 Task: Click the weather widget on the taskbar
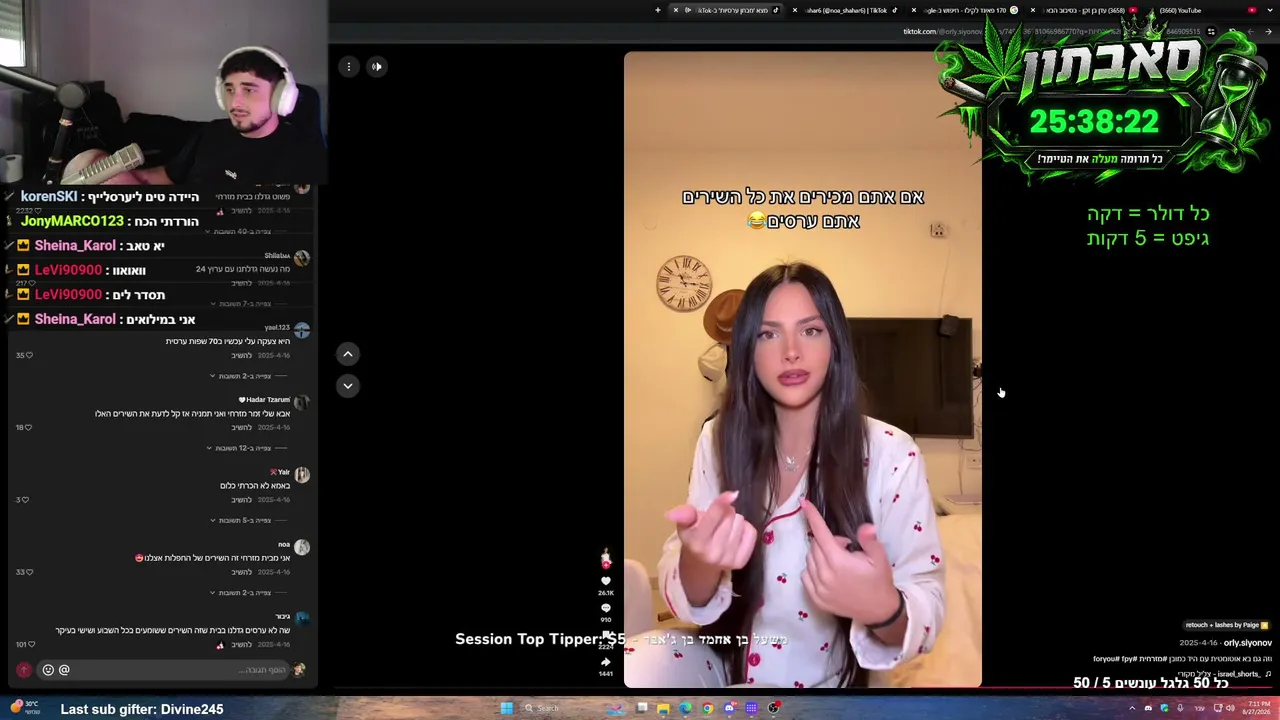point(25,707)
